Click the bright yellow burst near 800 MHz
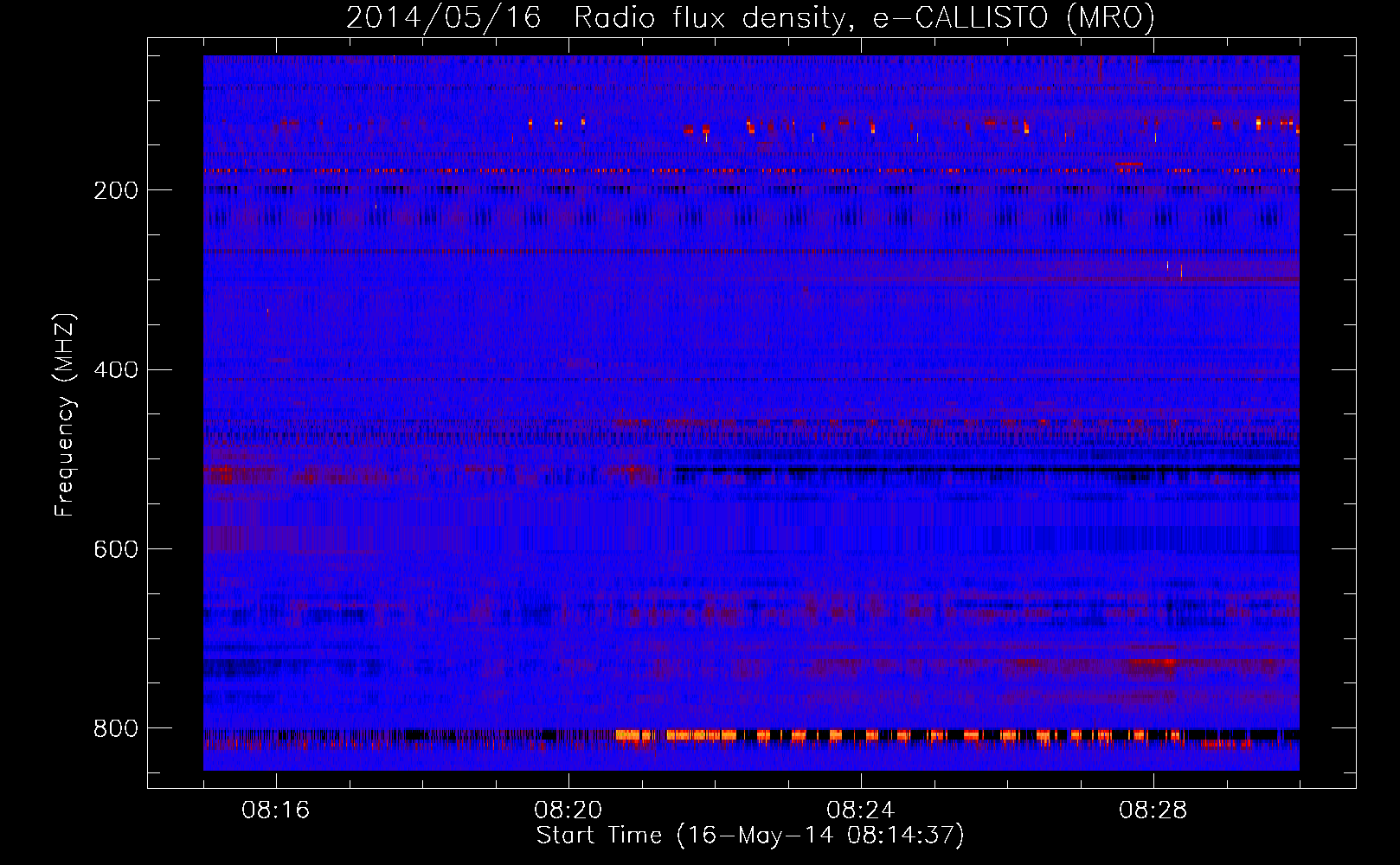The height and width of the screenshot is (865, 1400). 675,735
